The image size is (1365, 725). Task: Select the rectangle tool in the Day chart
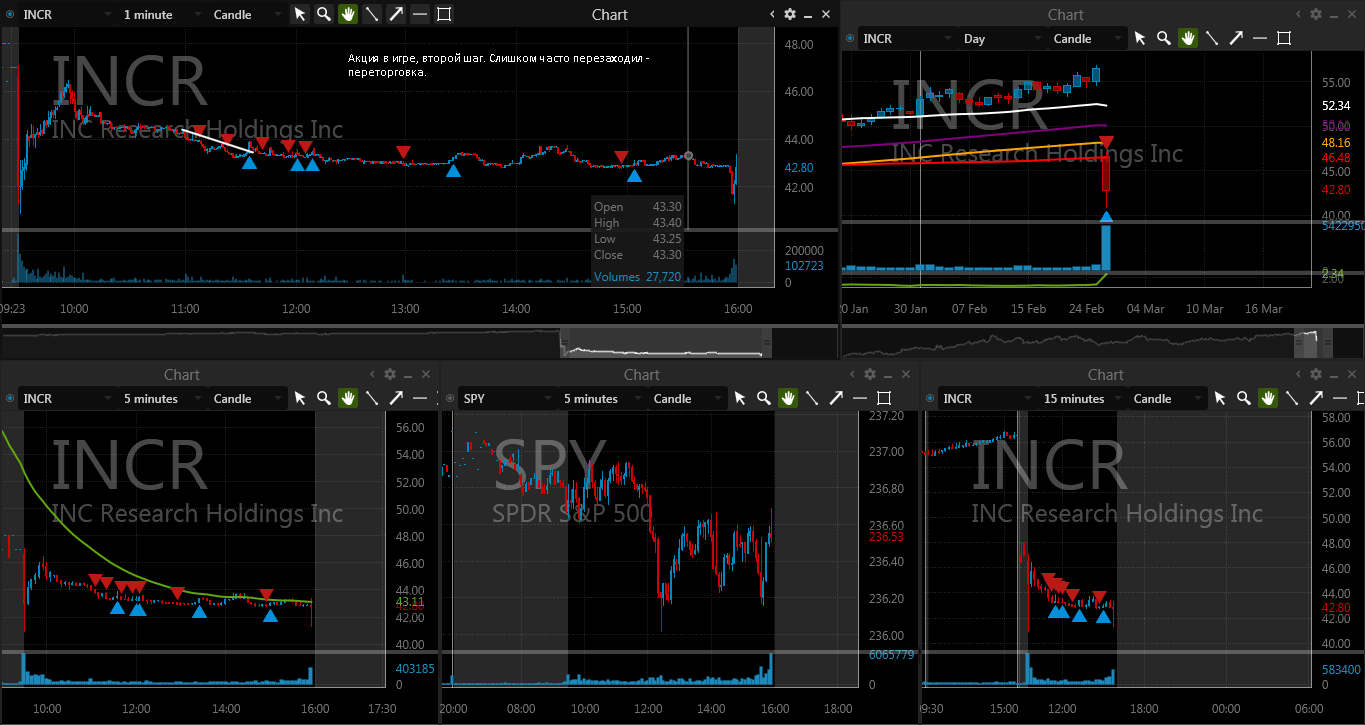coord(1284,38)
